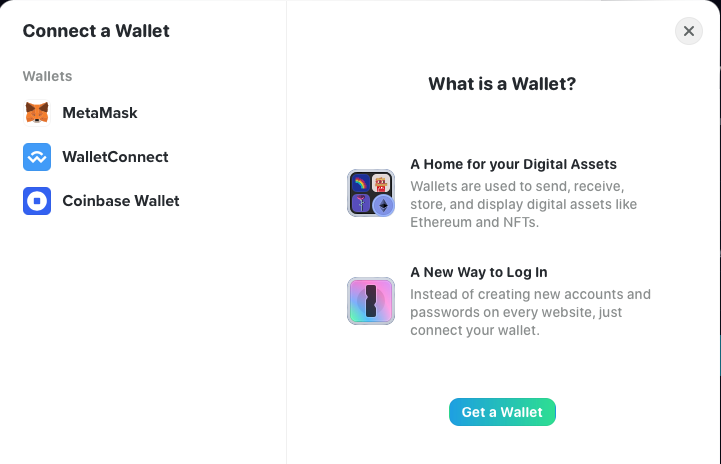Click the colorful keyhole login icon
Viewport: 721px width, 464px height.
point(371,301)
